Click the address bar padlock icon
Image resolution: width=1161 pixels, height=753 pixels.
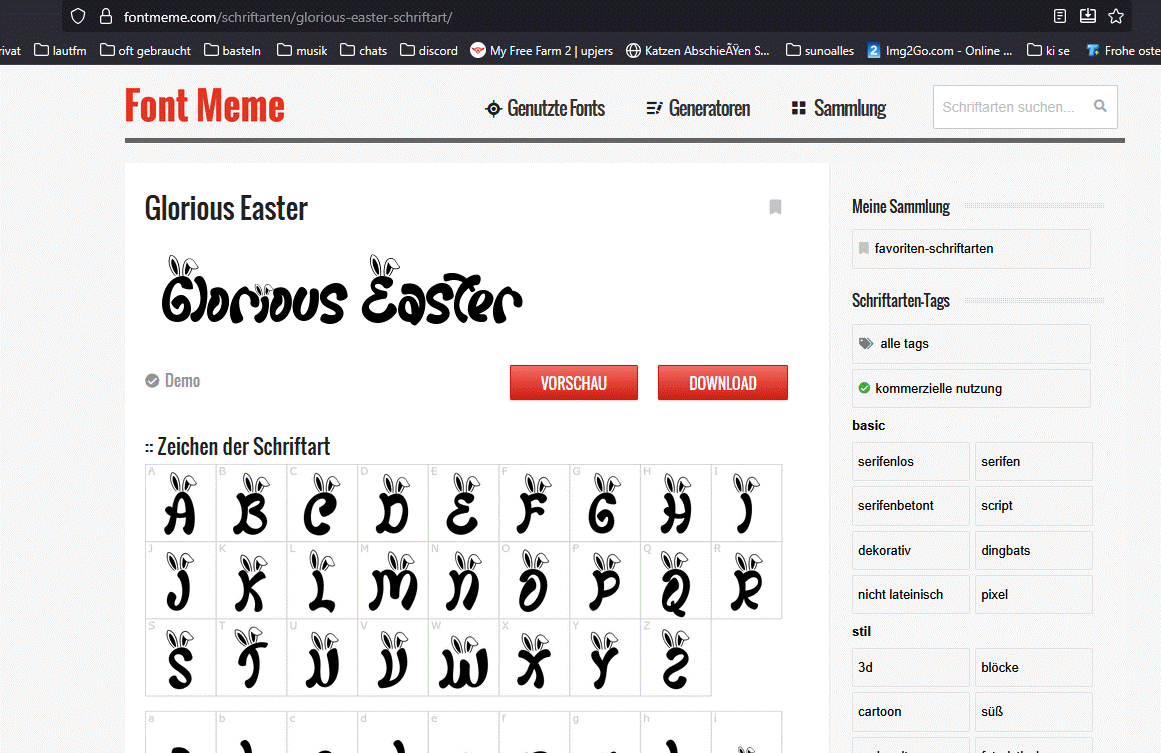click(x=105, y=17)
